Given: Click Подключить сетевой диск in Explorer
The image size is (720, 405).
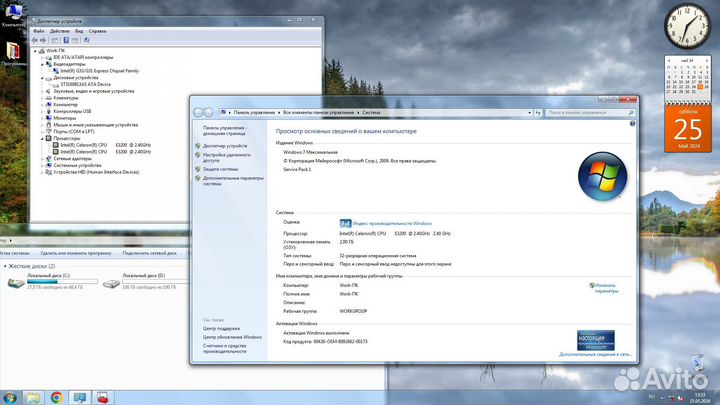Looking at the screenshot, I should click(x=150, y=253).
